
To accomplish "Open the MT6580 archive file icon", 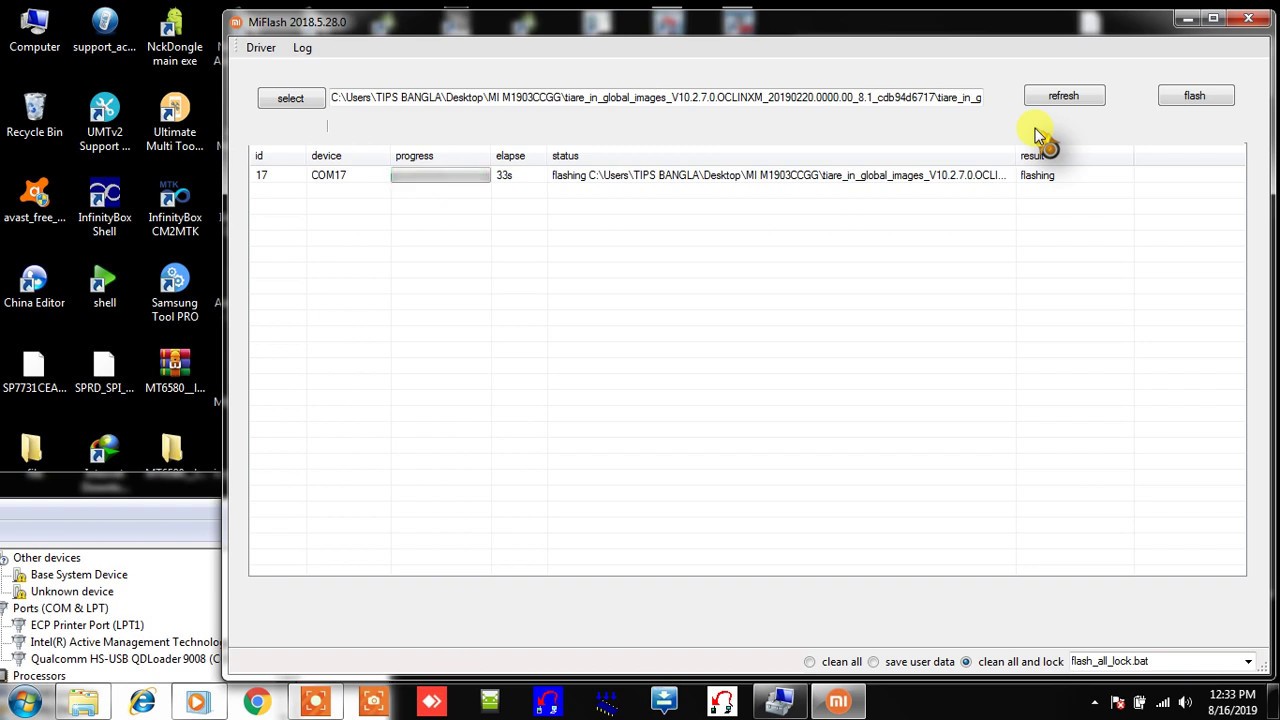I will [x=174, y=371].
